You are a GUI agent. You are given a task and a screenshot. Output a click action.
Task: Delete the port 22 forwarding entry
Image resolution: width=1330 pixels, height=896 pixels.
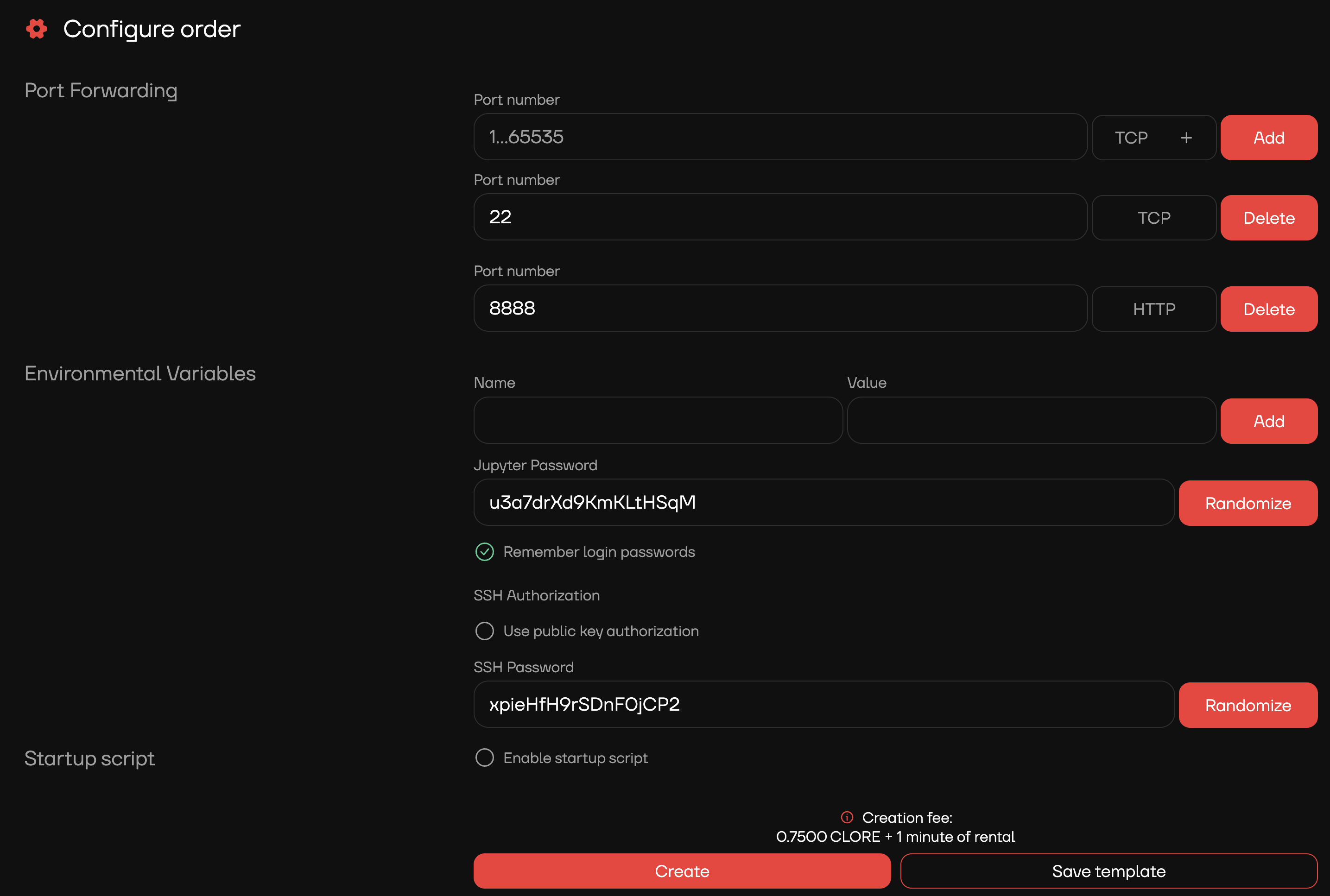point(1268,218)
